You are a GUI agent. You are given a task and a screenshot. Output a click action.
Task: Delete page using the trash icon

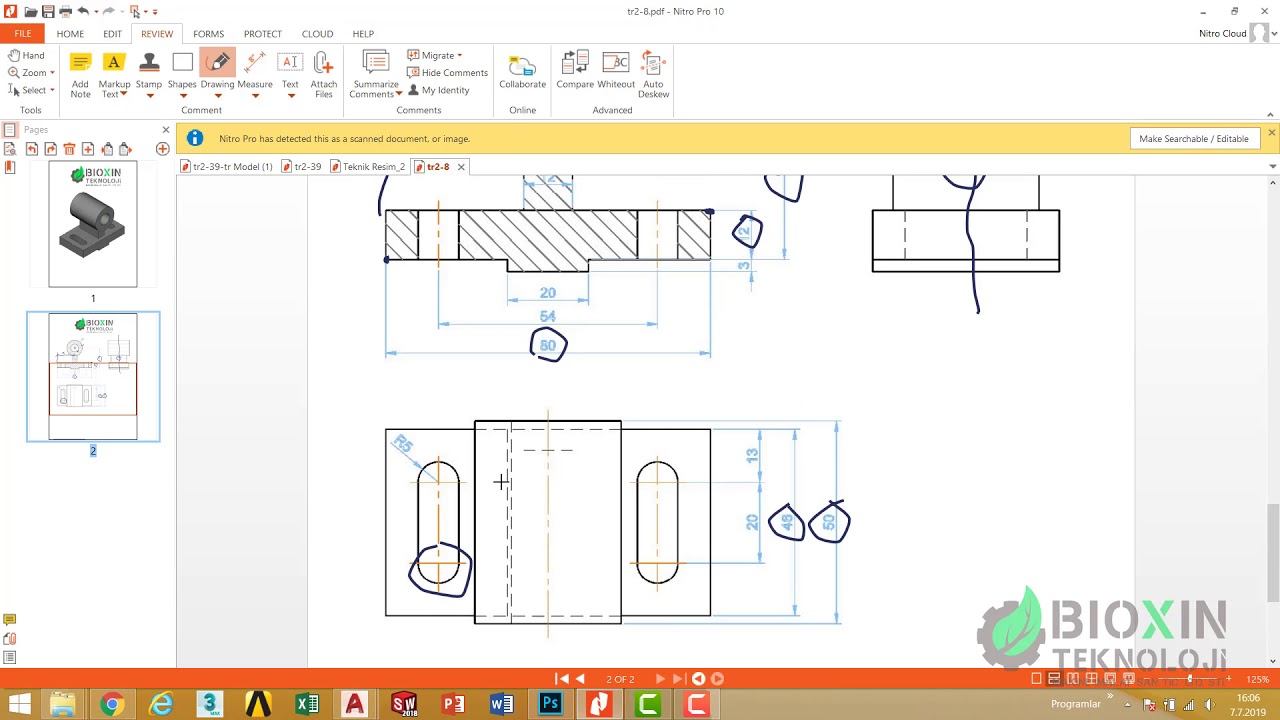(x=69, y=149)
